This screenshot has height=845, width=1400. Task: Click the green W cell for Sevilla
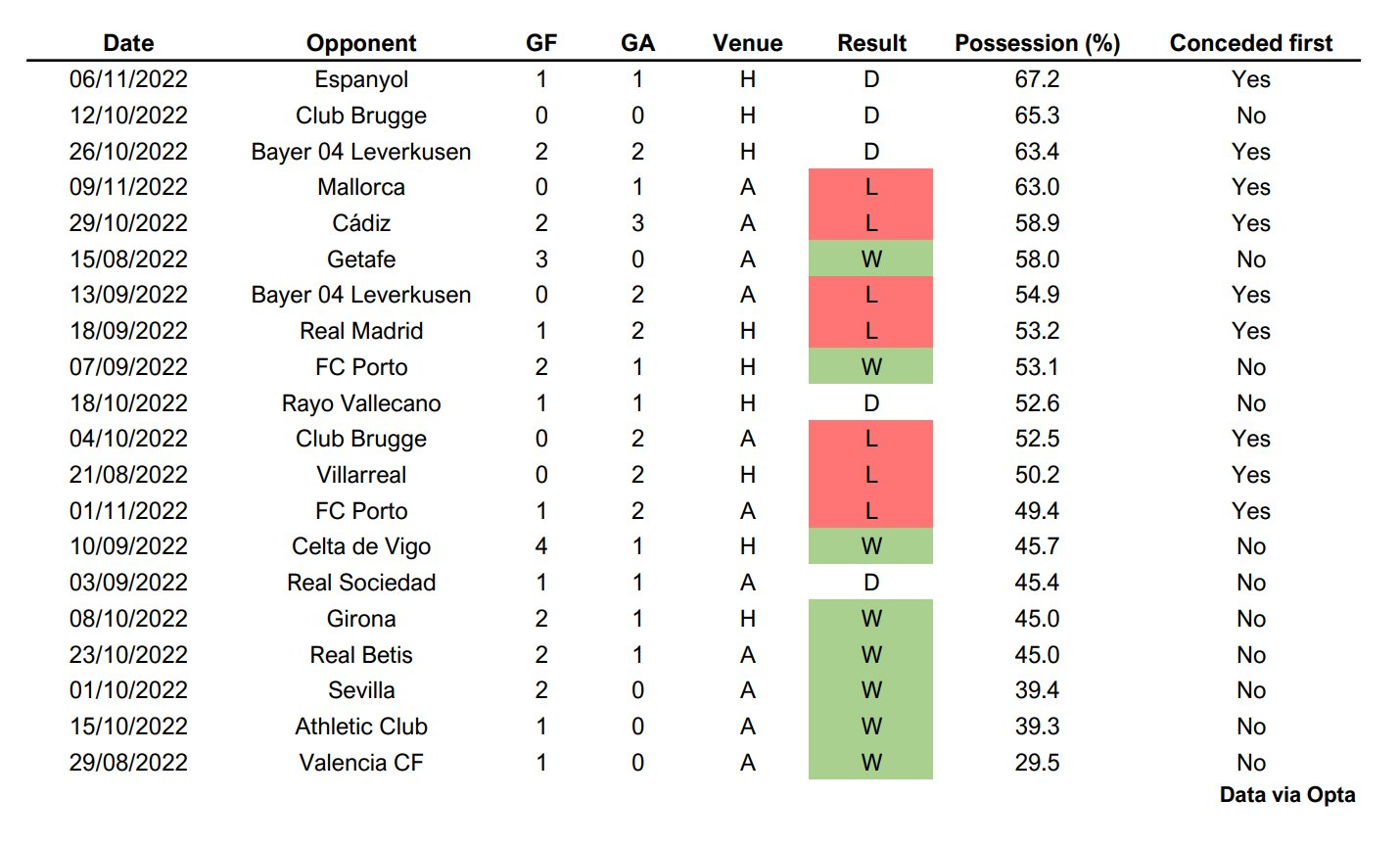pyautogui.click(x=870, y=690)
